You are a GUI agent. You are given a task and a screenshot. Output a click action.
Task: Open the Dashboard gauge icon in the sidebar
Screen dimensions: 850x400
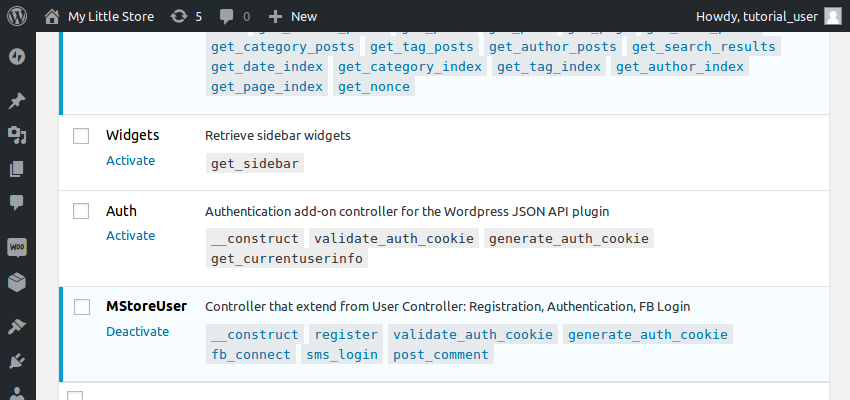point(17,57)
